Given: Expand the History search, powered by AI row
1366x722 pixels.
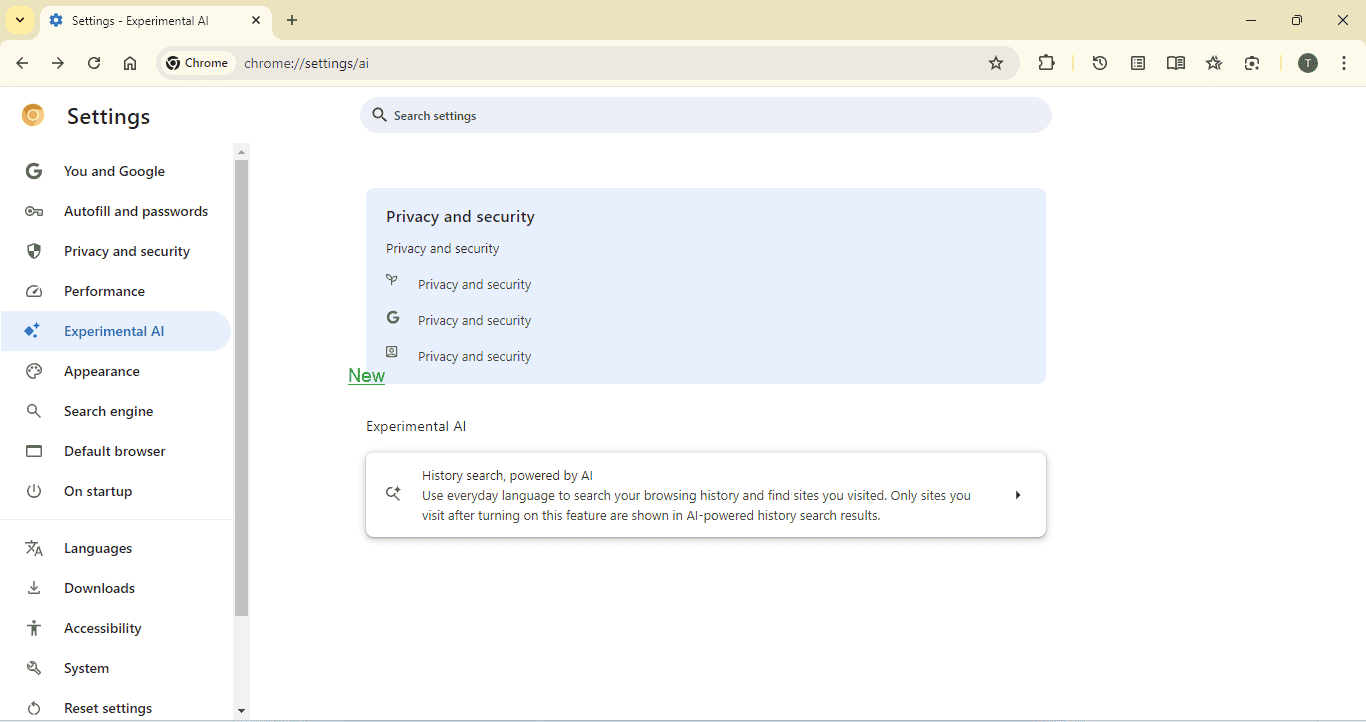Looking at the screenshot, I should [706, 495].
